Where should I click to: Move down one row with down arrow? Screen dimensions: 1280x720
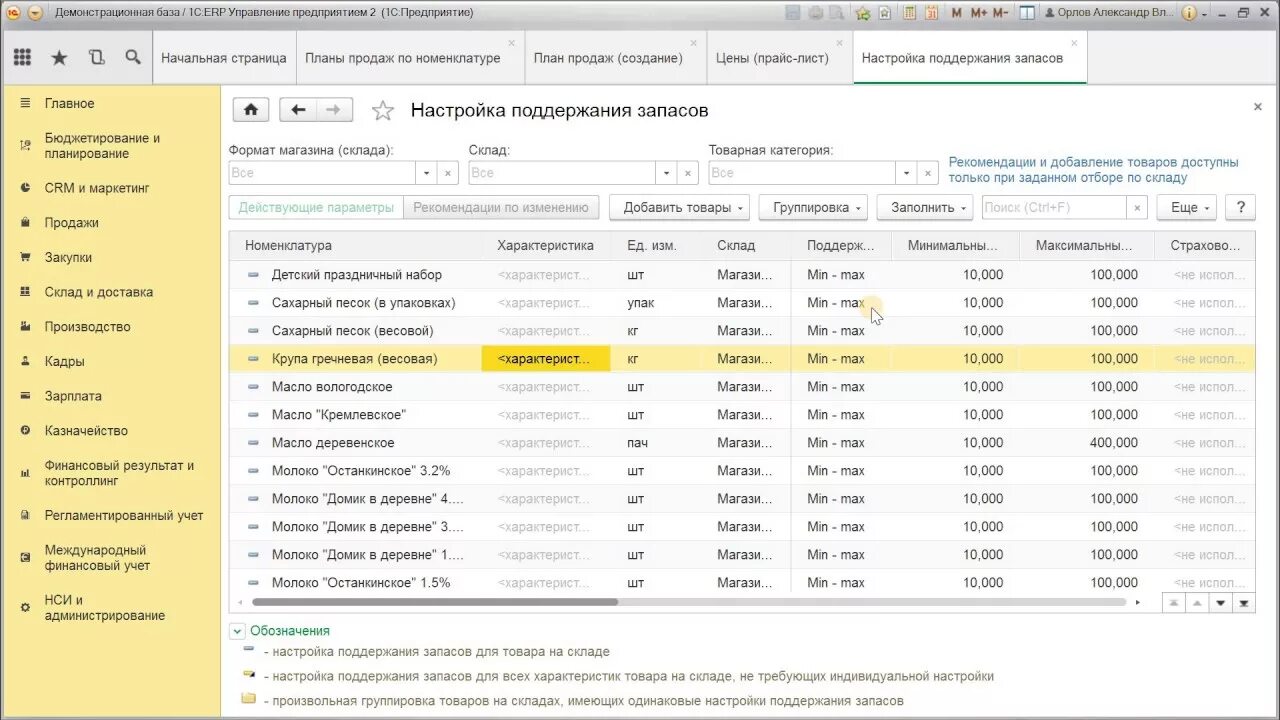point(1220,602)
